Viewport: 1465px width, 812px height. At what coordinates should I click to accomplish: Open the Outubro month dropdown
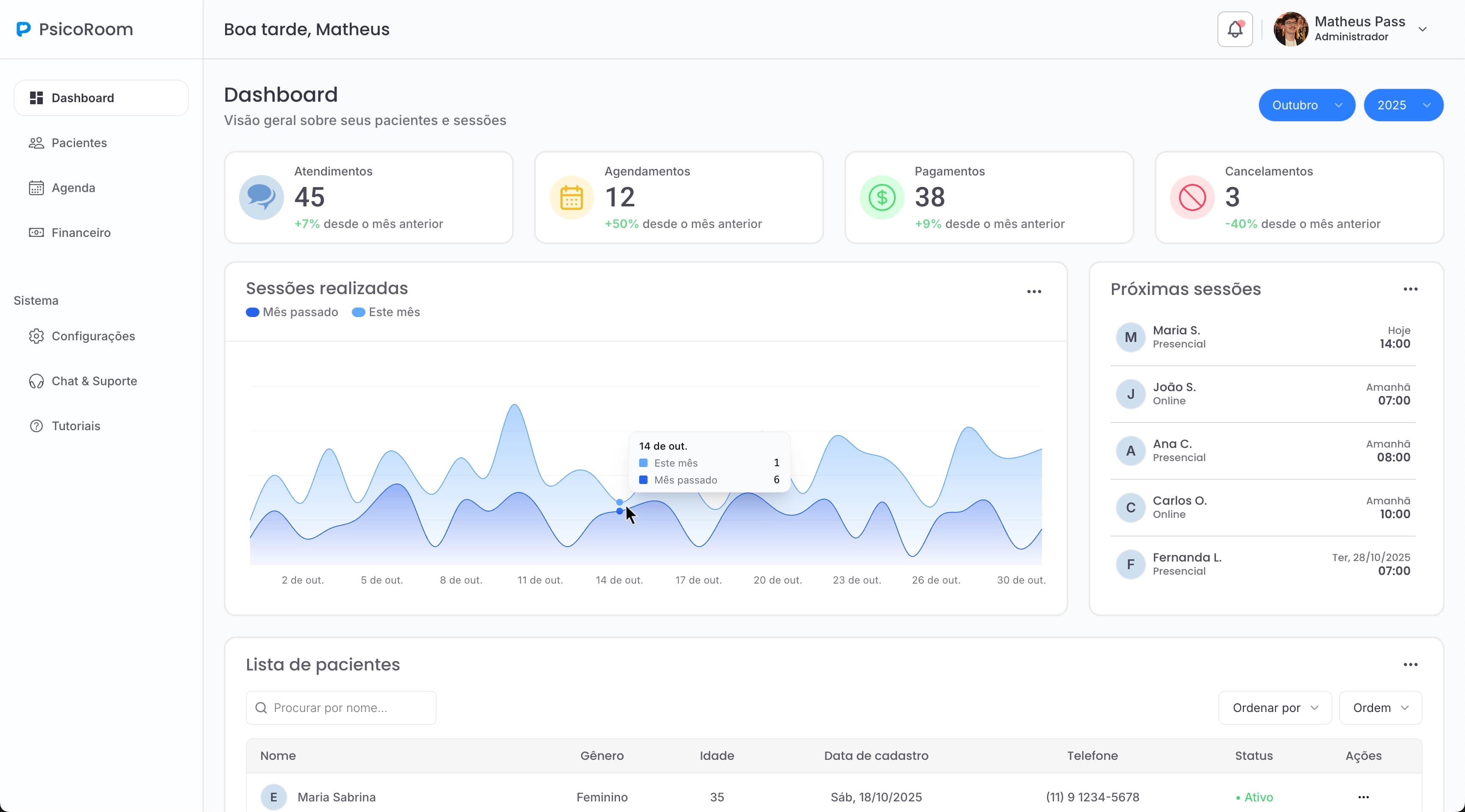pyautogui.click(x=1306, y=105)
